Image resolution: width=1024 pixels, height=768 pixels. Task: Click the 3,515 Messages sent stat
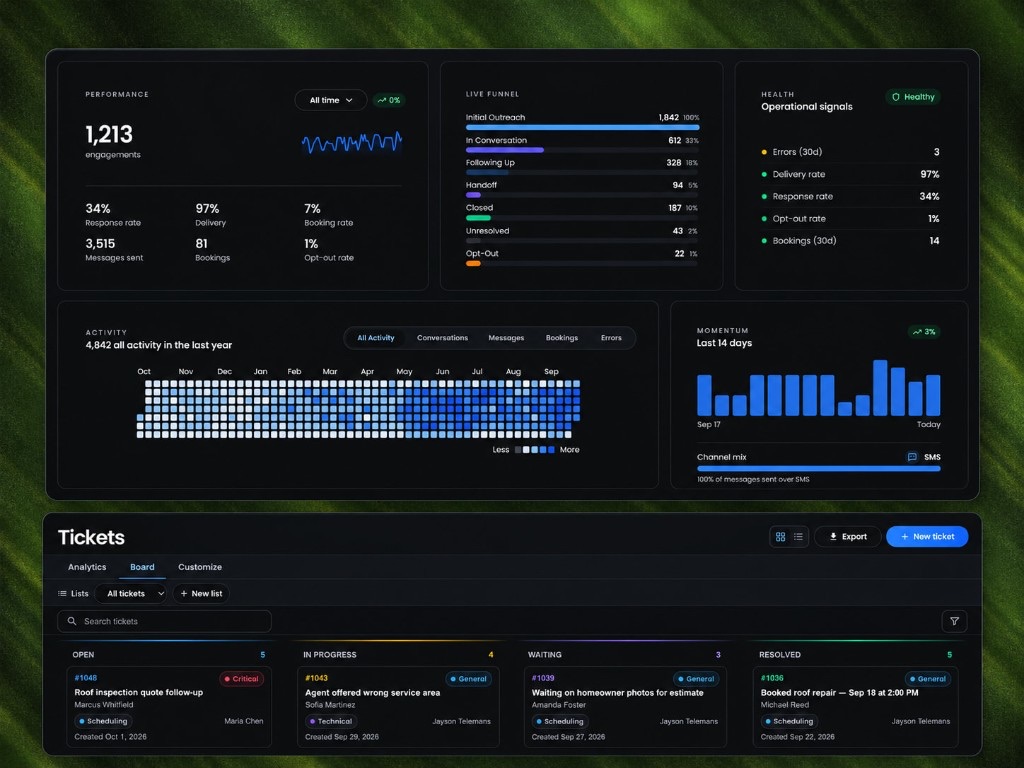pyautogui.click(x=114, y=249)
